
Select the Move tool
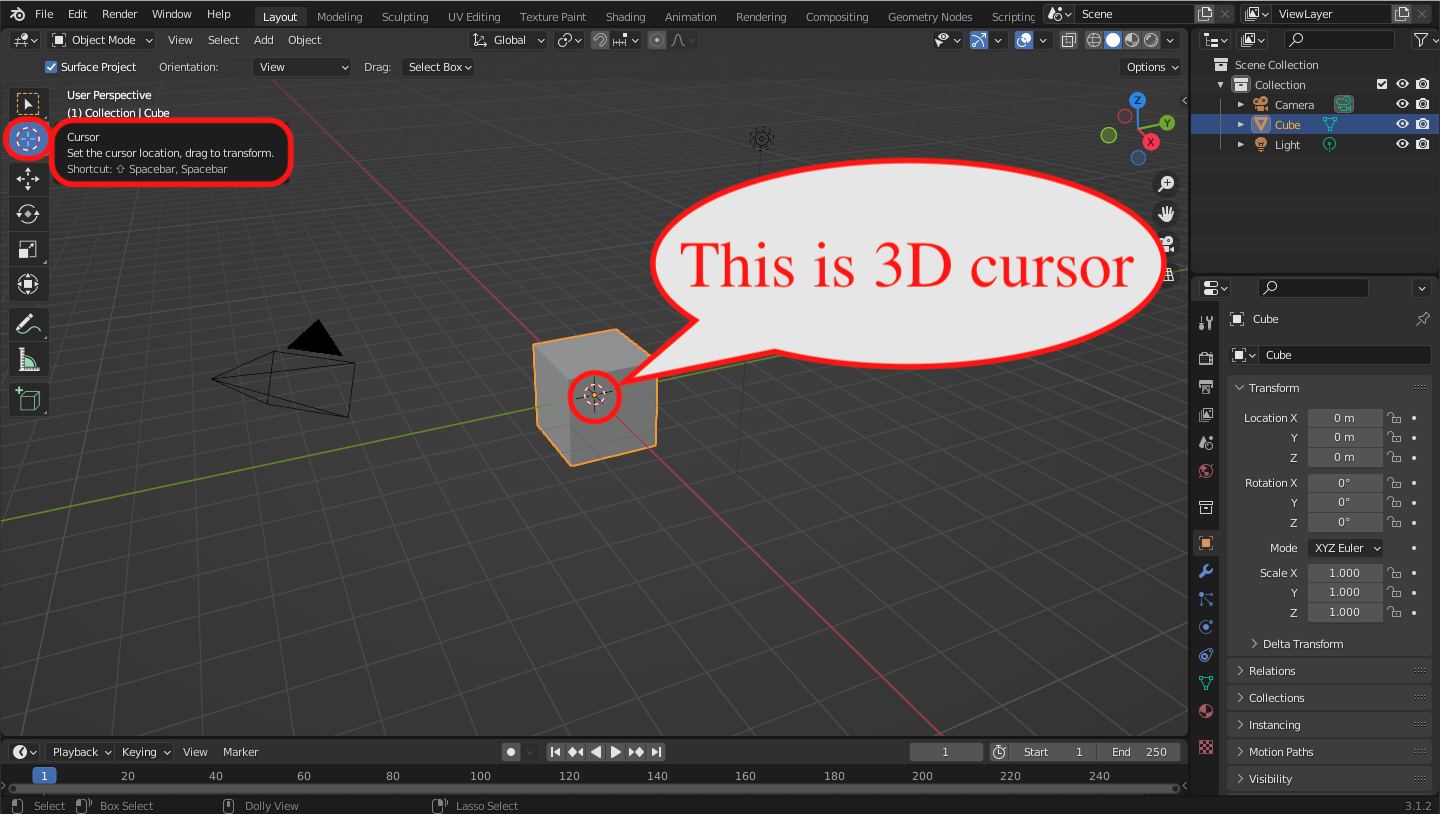click(x=28, y=179)
